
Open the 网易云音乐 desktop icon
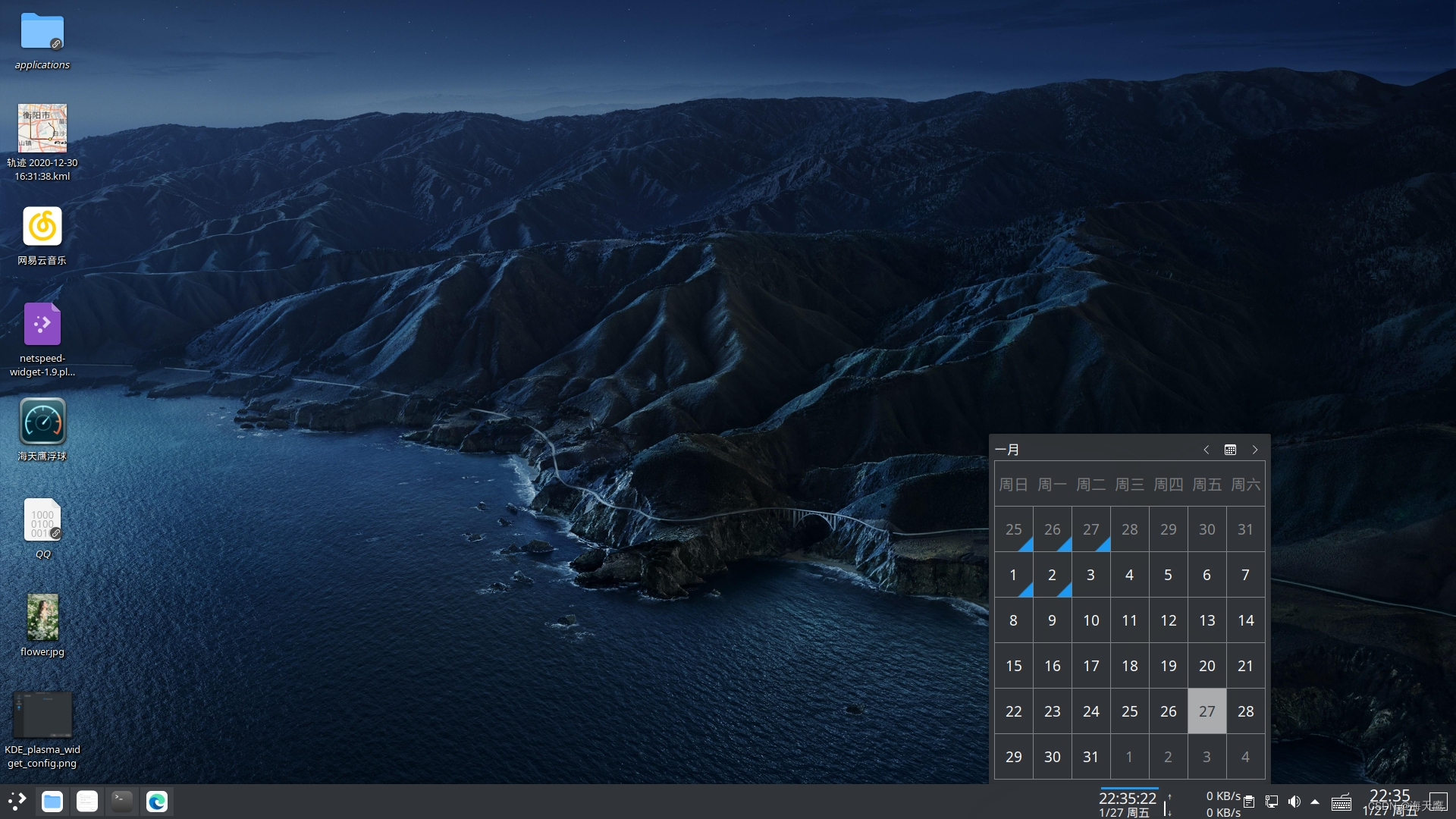point(42,227)
